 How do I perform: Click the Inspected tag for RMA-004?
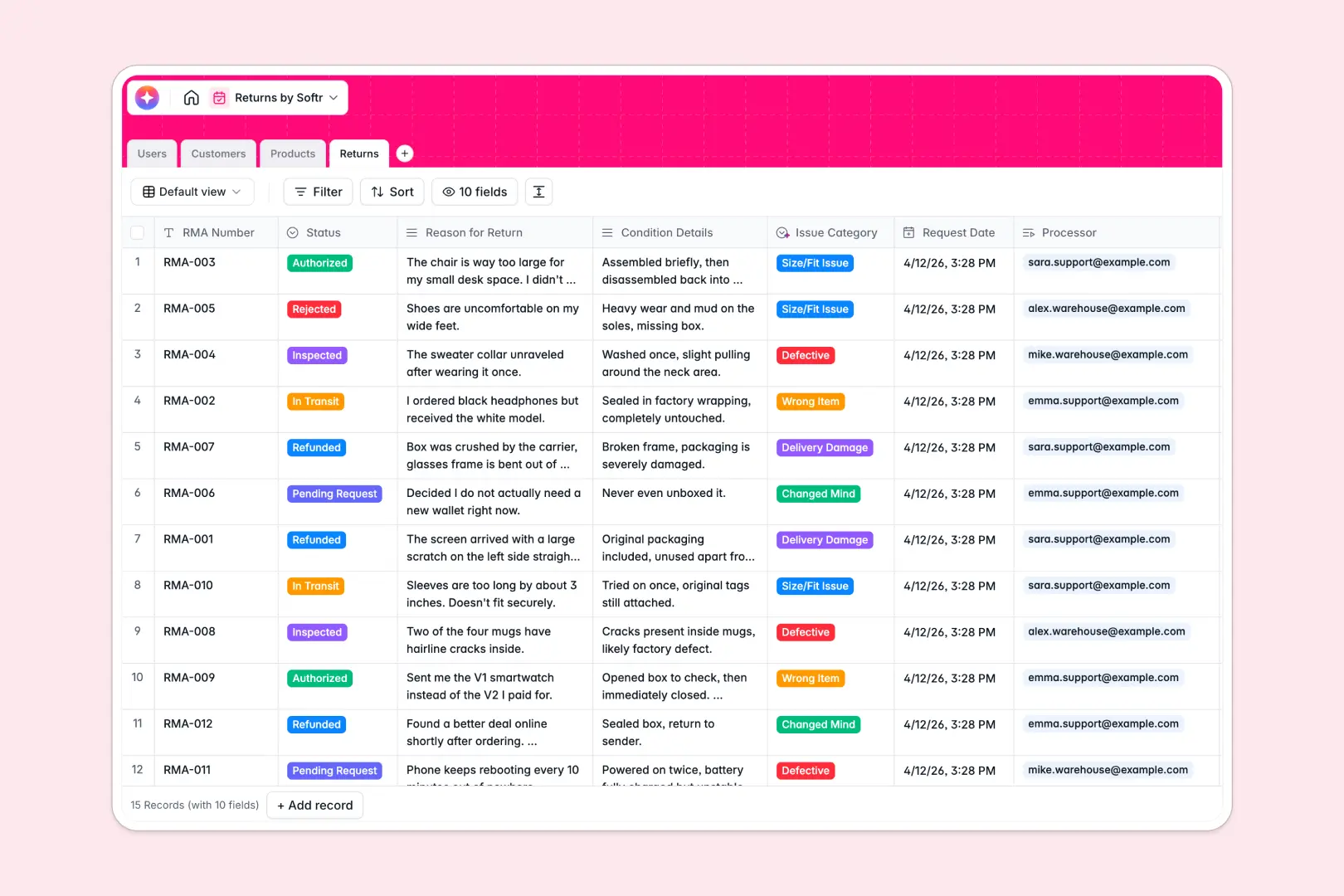click(317, 355)
